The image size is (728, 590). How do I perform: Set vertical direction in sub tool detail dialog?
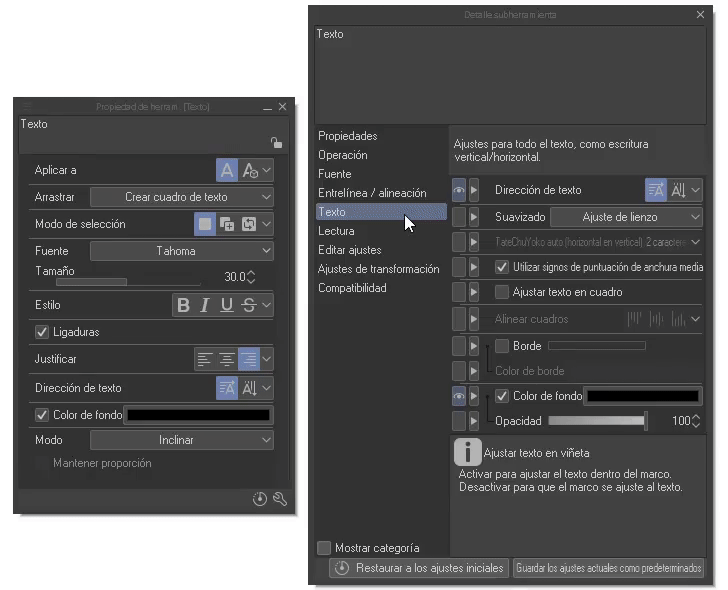(x=678, y=190)
